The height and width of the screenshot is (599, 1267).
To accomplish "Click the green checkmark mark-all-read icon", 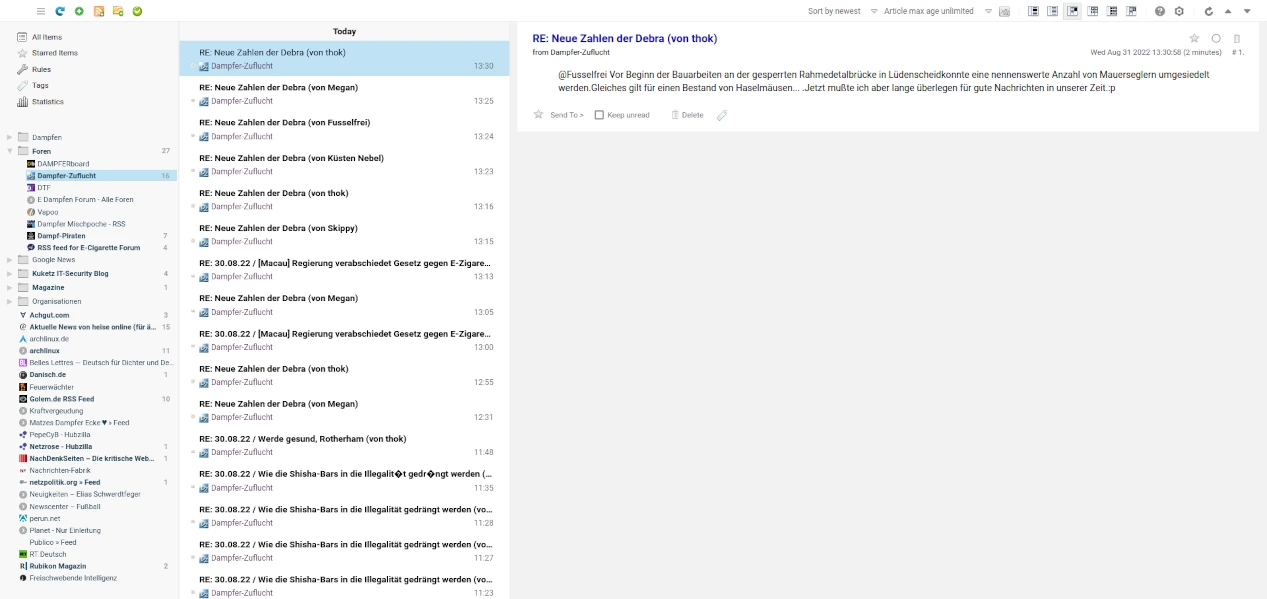I will pos(137,11).
